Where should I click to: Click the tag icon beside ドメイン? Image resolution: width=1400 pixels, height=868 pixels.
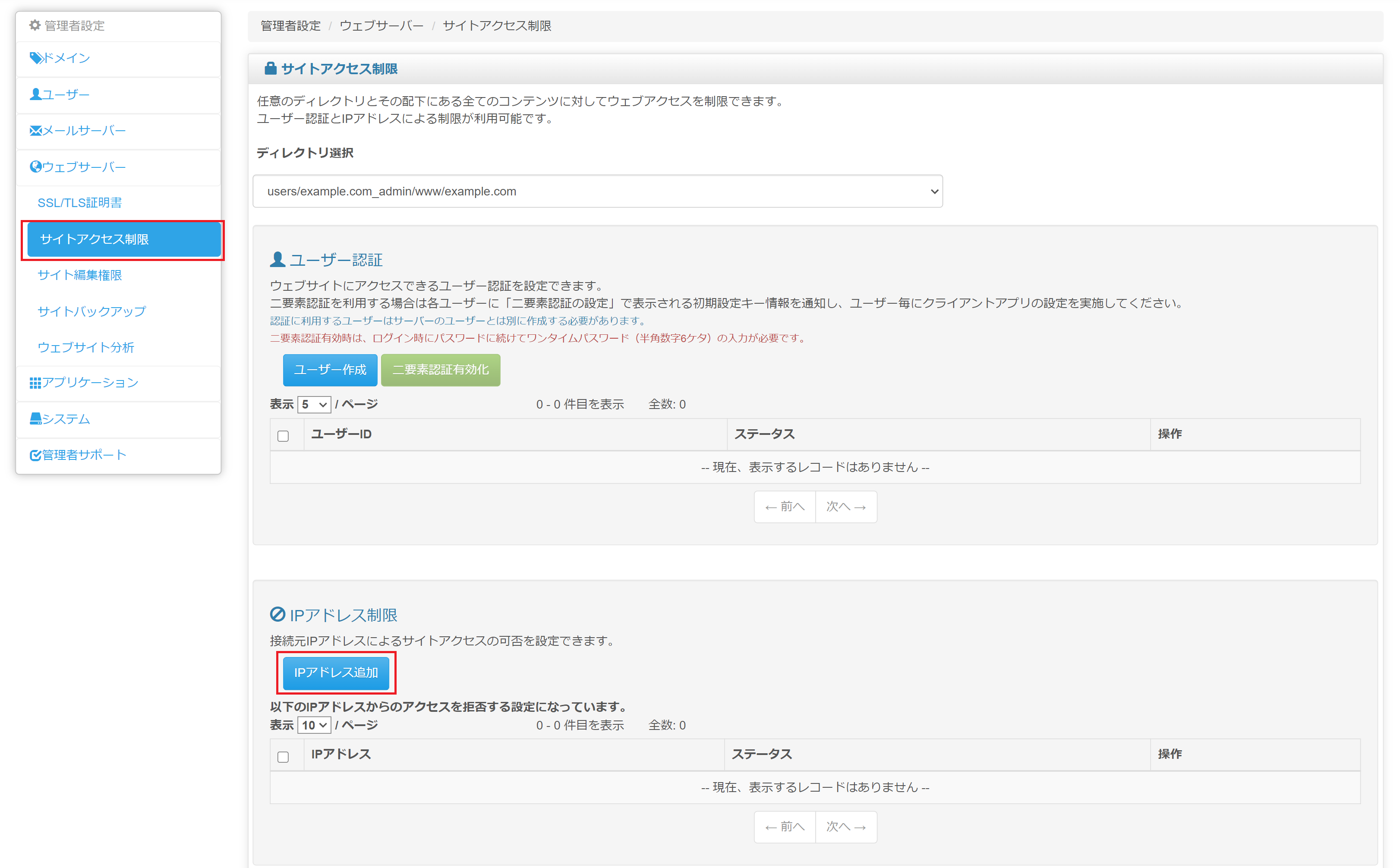35,58
